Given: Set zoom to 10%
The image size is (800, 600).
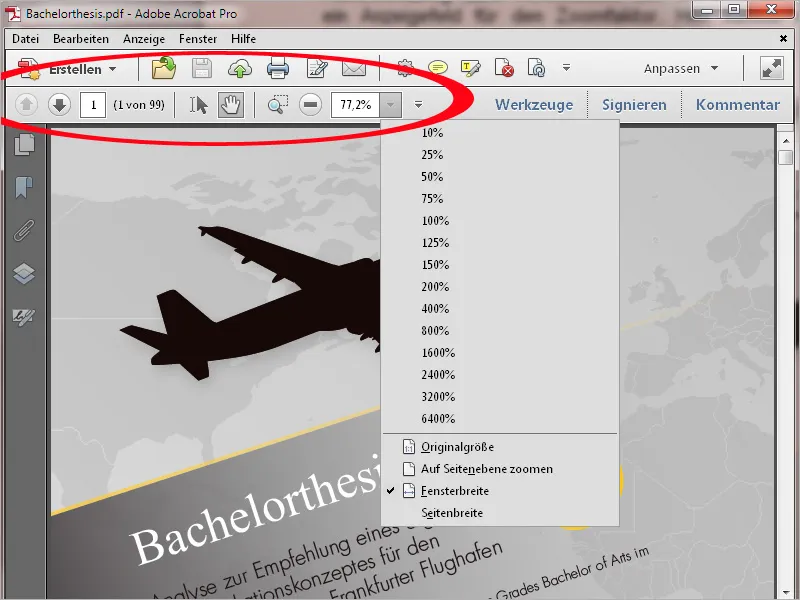Looking at the screenshot, I should coord(500,133).
